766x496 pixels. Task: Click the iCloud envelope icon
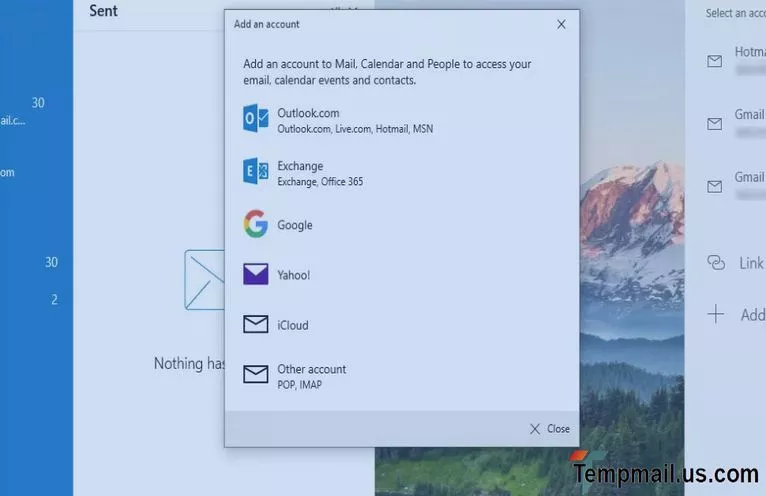(256, 324)
